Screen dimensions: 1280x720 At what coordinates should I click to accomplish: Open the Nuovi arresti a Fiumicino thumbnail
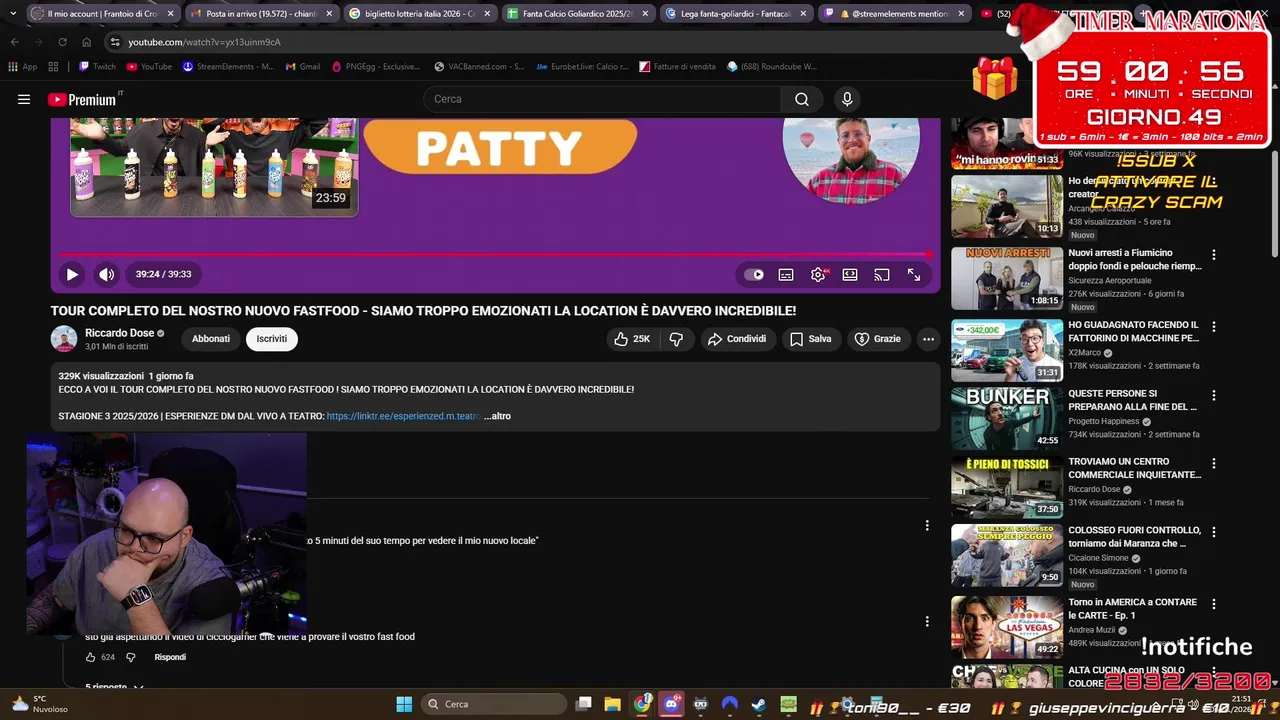(1007, 278)
